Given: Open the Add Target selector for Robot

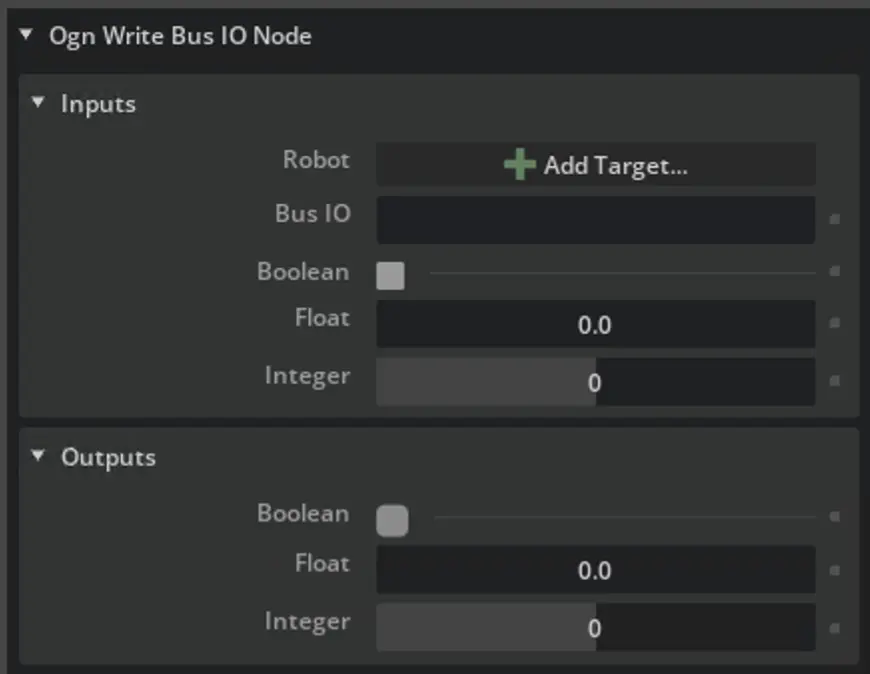Looking at the screenshot, I should coord(595,164).
